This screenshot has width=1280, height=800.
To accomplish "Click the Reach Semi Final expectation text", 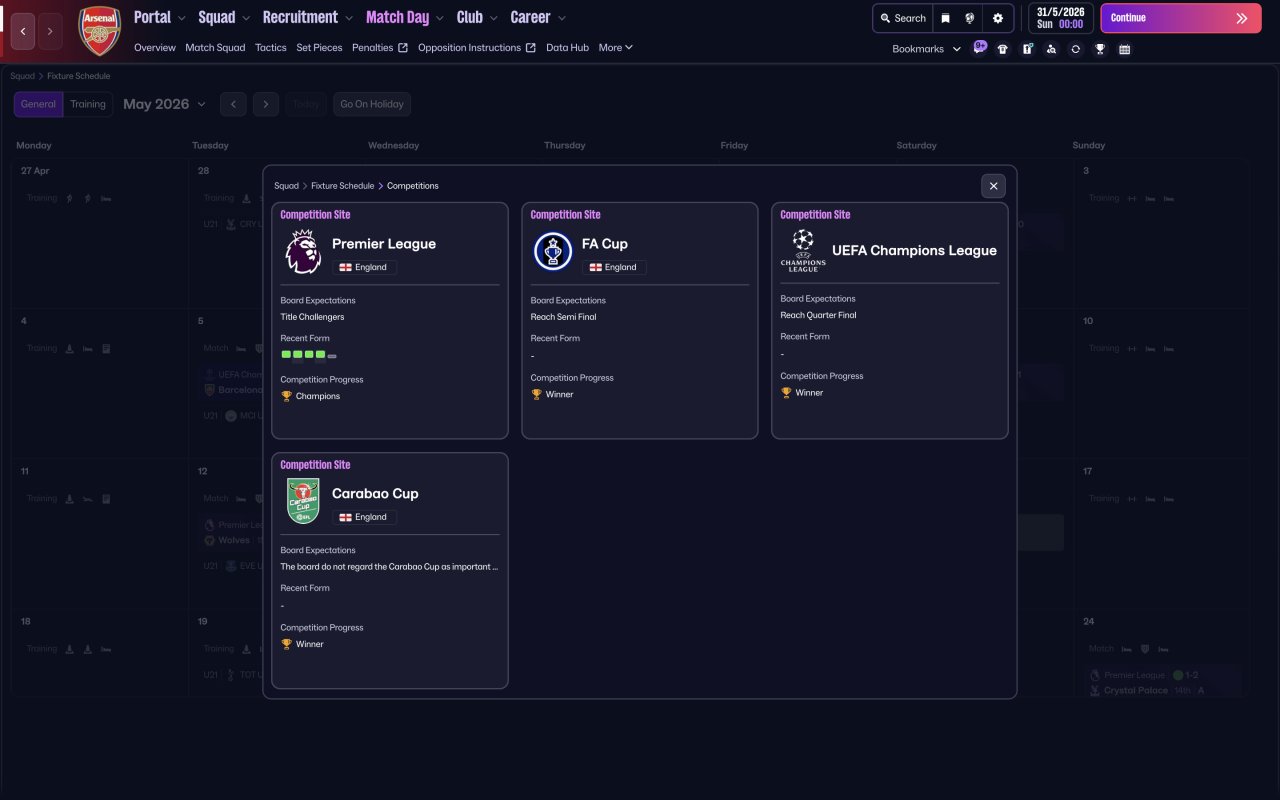I will [x=563, y=317].
